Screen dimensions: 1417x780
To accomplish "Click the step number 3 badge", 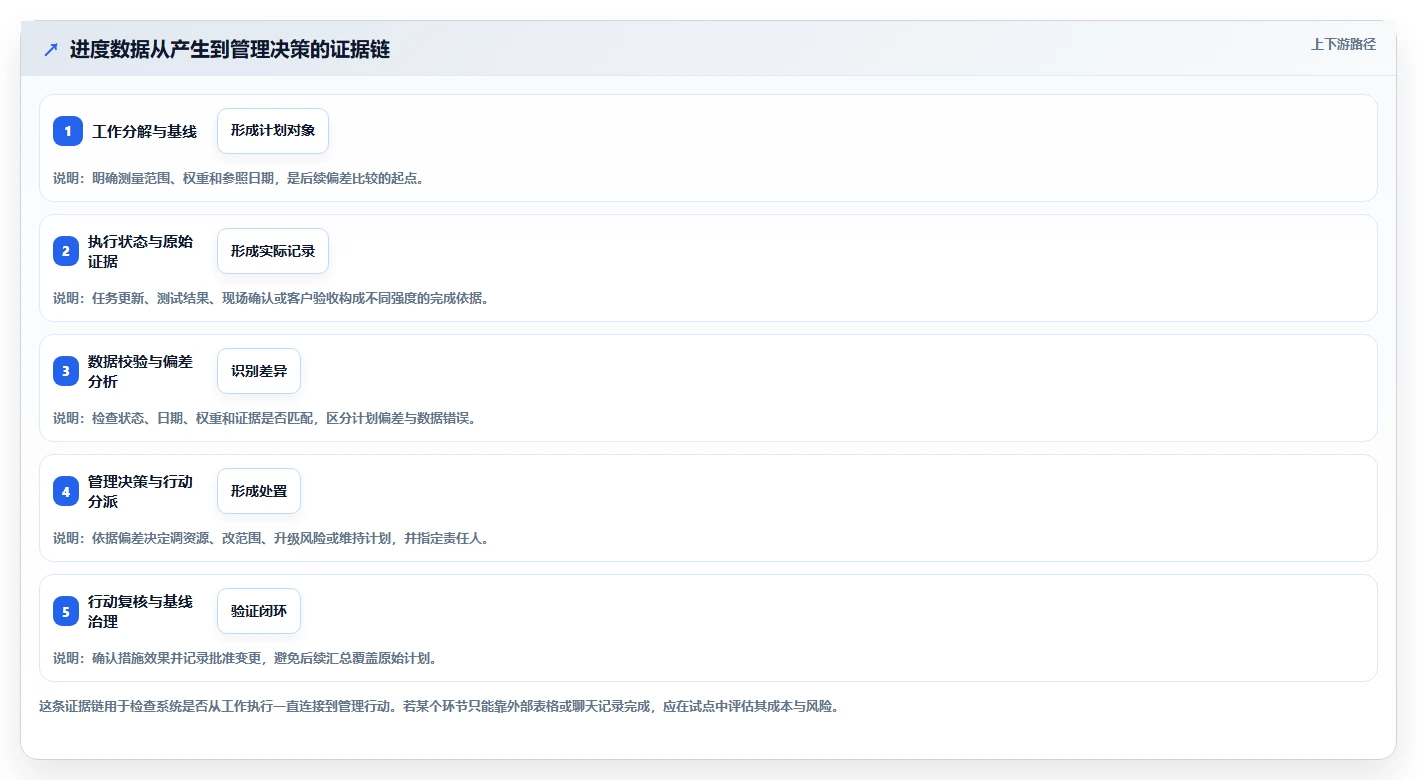I will (x=68, y=371).
